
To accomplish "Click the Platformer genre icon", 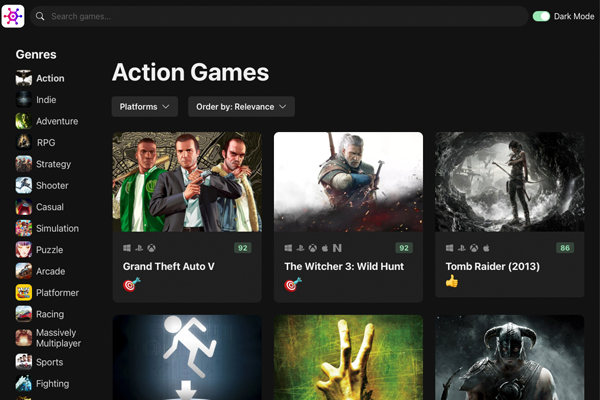I will tap(23, 293).
